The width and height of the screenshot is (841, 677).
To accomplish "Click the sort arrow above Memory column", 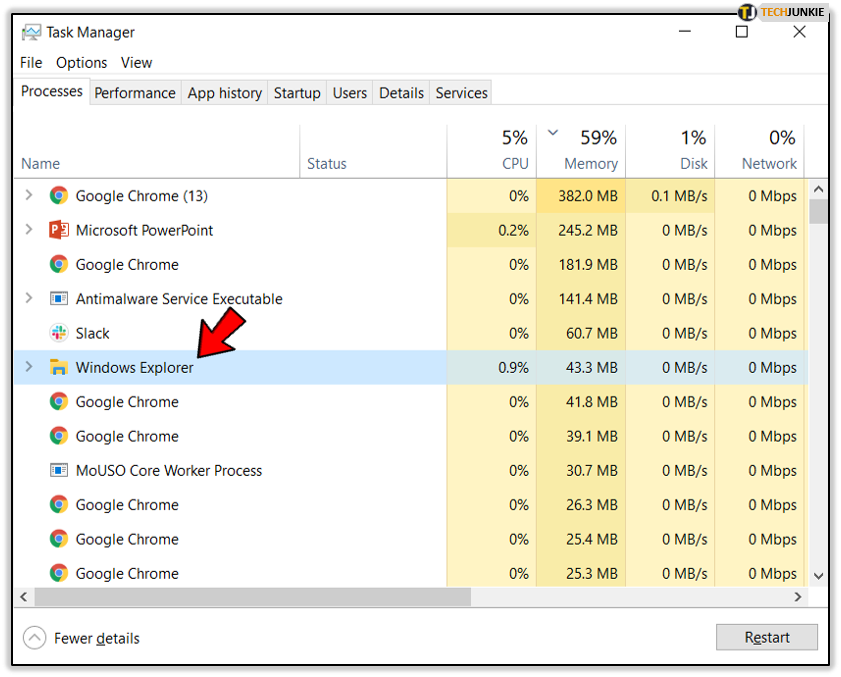I will [x=553, y=133].
